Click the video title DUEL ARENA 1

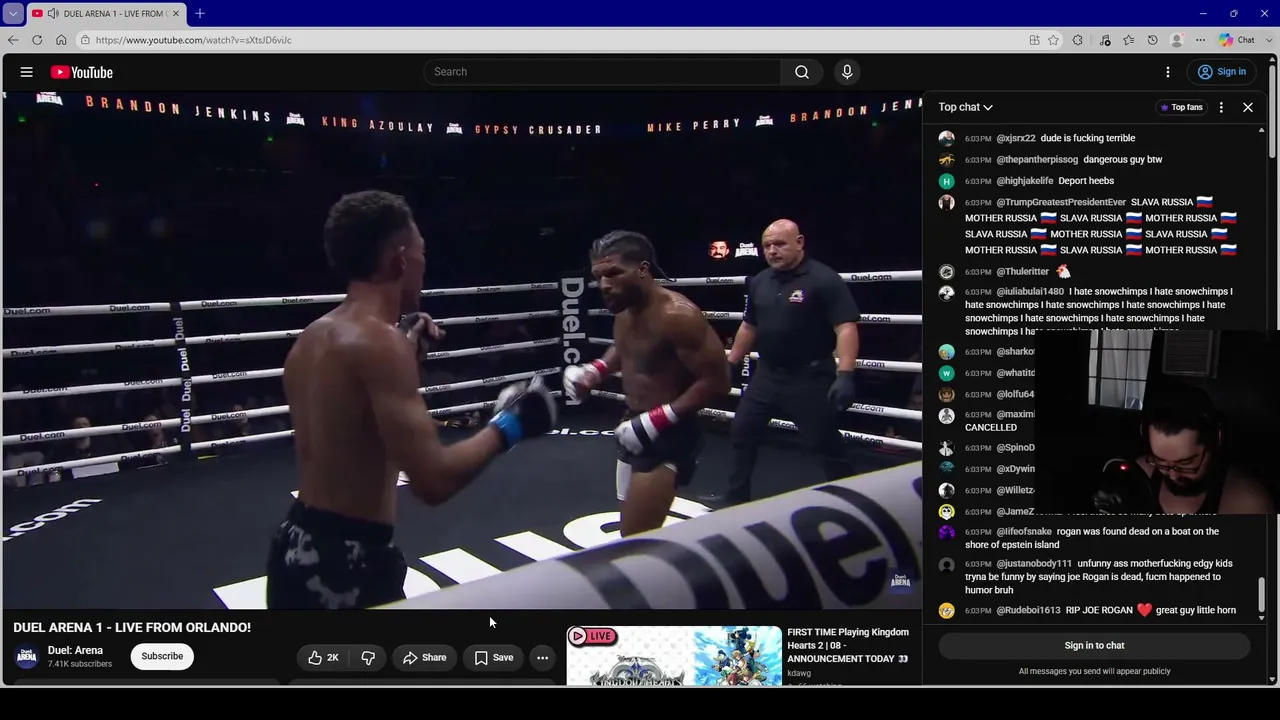tap(132, 627)
